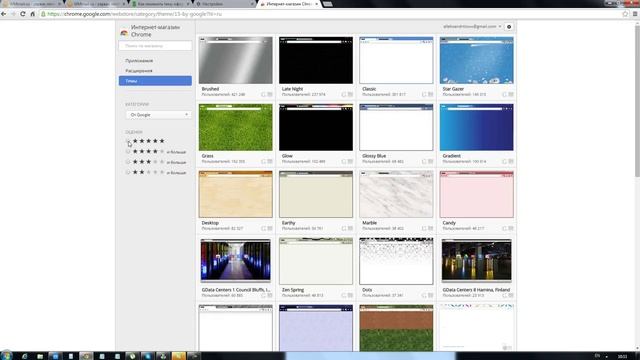The height and width of the screenshot is (360, 640).
Task: Open the Glow theme thumbnail
Action: (x=316, y=127)
